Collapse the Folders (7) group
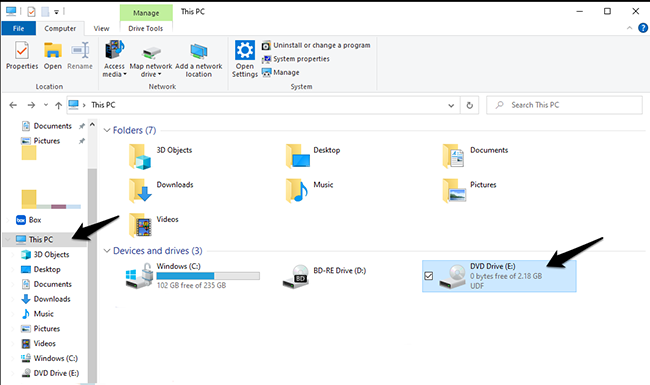This screenshot has width=650, height=385. [107, 131]
